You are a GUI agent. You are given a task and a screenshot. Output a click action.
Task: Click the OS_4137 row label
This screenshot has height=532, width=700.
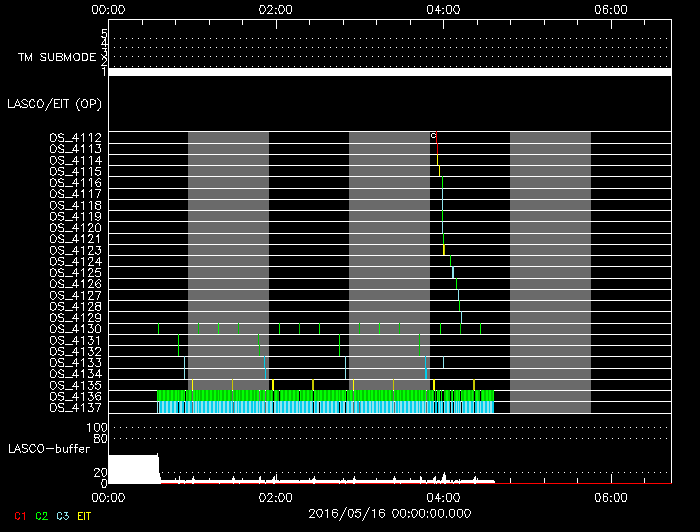click(x=75, y=407)
